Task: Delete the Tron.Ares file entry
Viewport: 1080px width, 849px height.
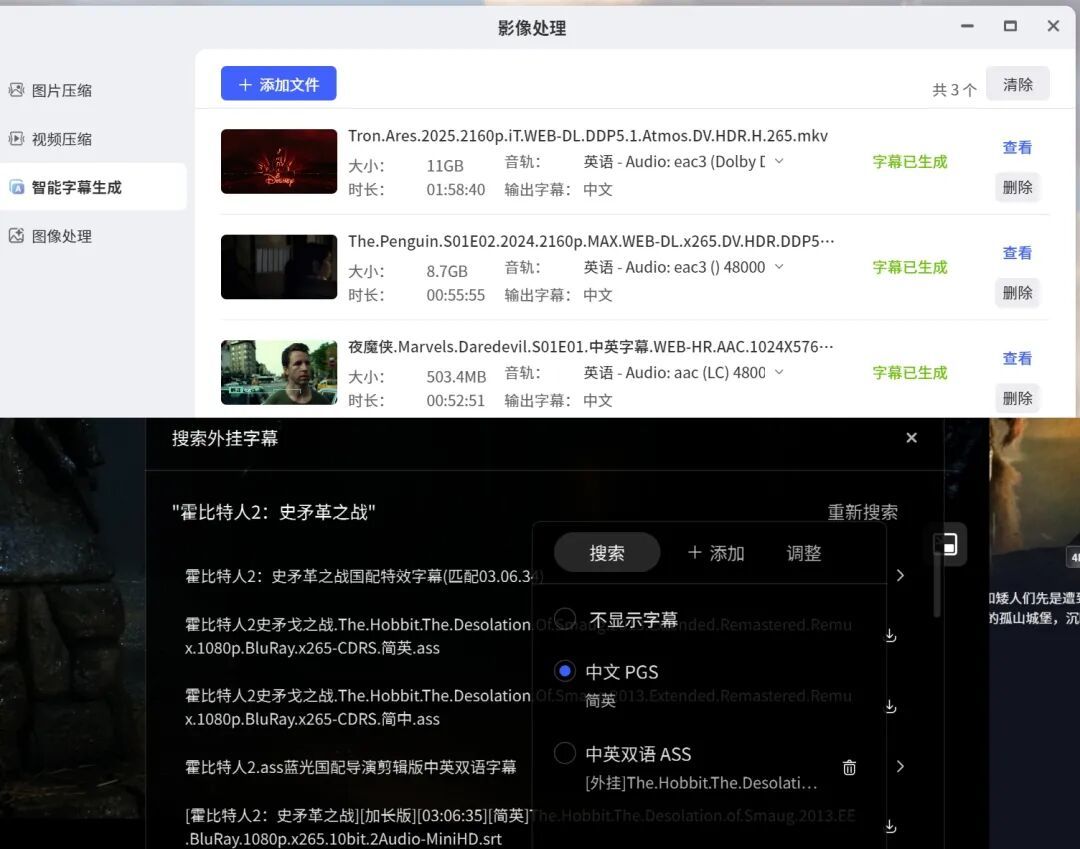Action: pyautogui.click(x=1017, y=187)
